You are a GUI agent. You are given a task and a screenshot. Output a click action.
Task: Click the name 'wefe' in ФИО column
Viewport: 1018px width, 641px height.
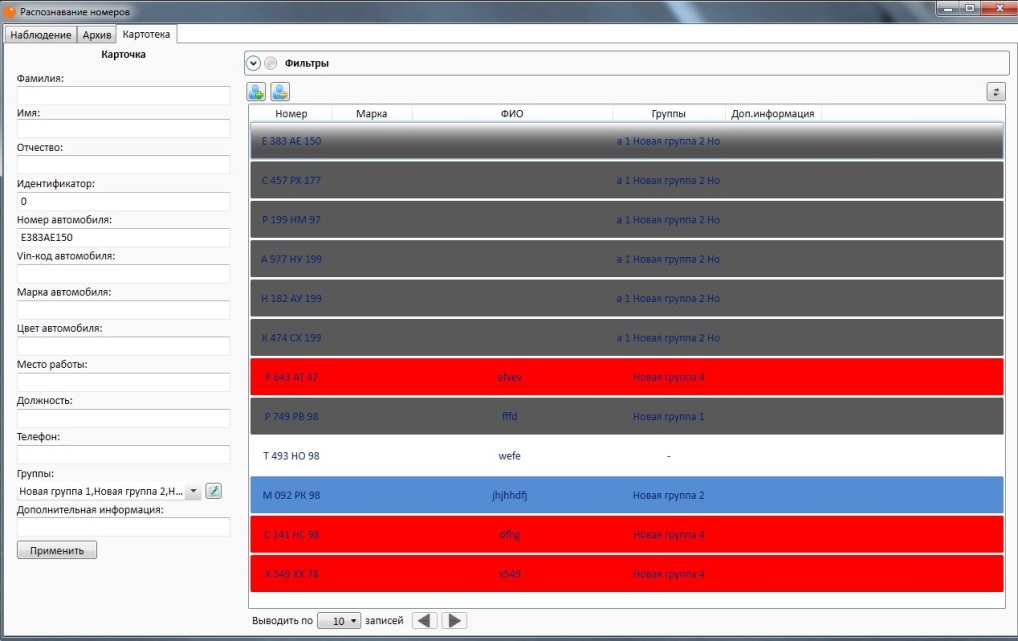tap(510, 456)
